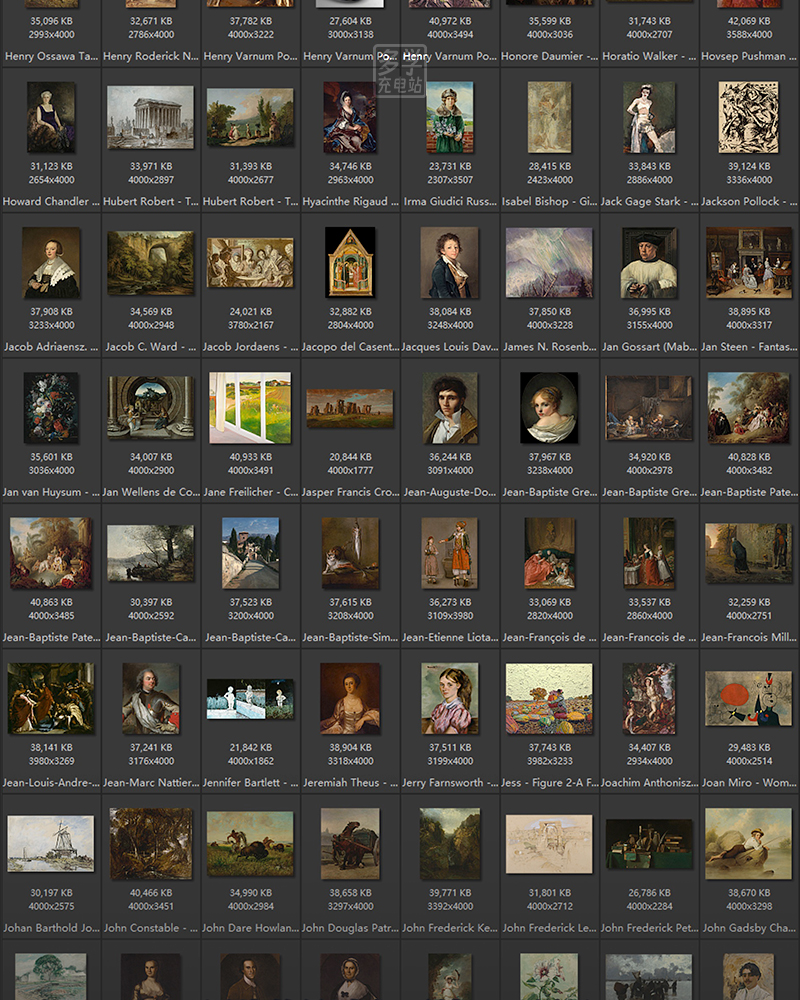Select the Irma Giudici Russ image

[x=450, y=117]
